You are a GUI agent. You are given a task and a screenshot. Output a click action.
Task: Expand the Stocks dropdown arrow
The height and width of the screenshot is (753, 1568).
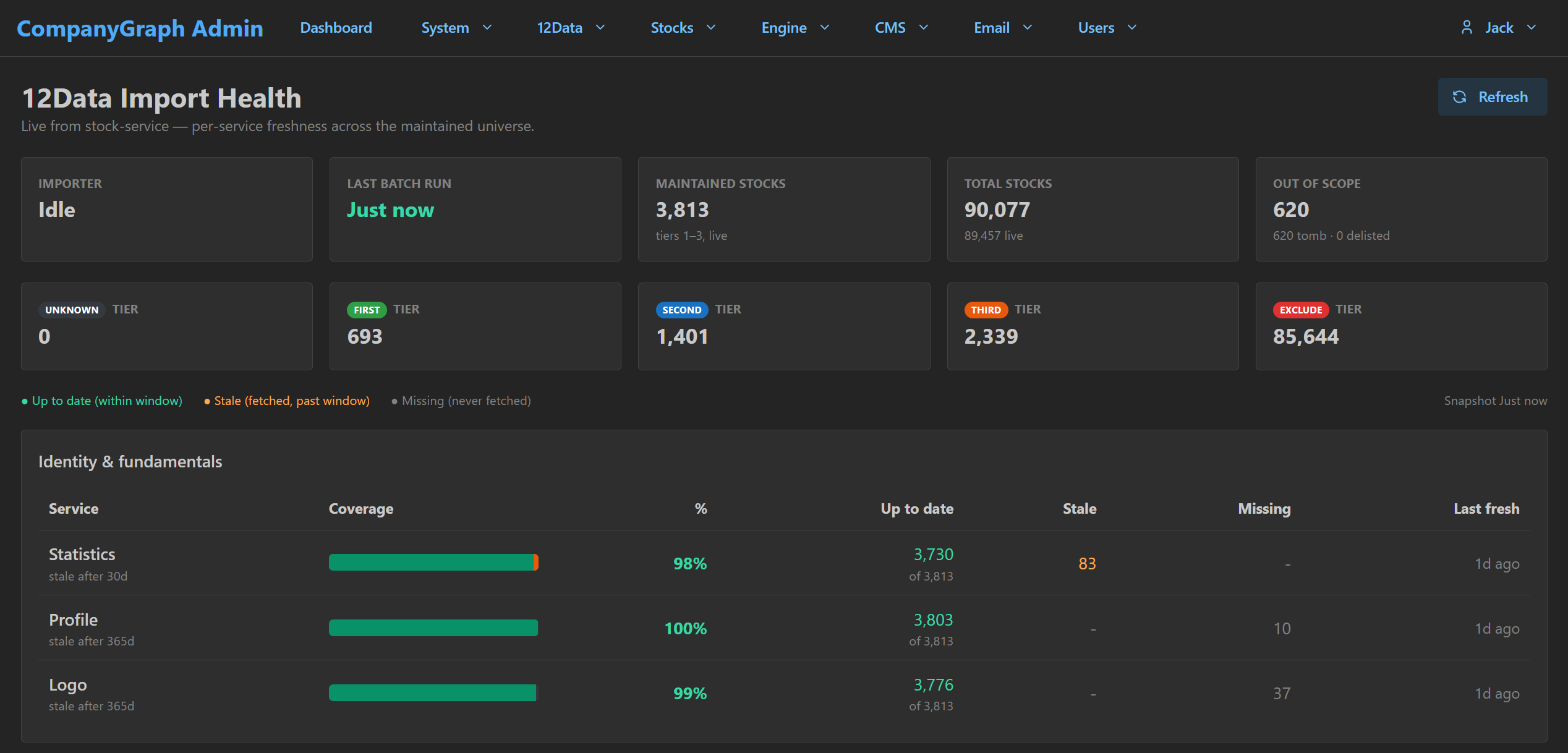pyautogui.click(x=711, y=27)
